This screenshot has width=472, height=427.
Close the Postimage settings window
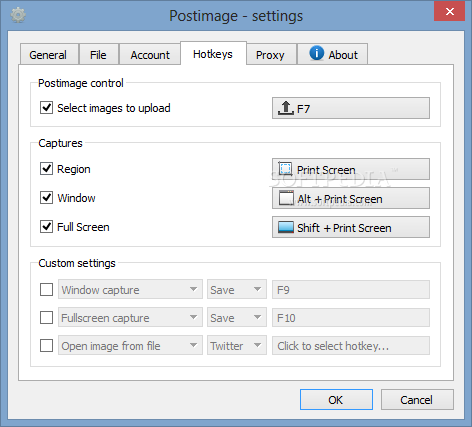click(449, 12)
